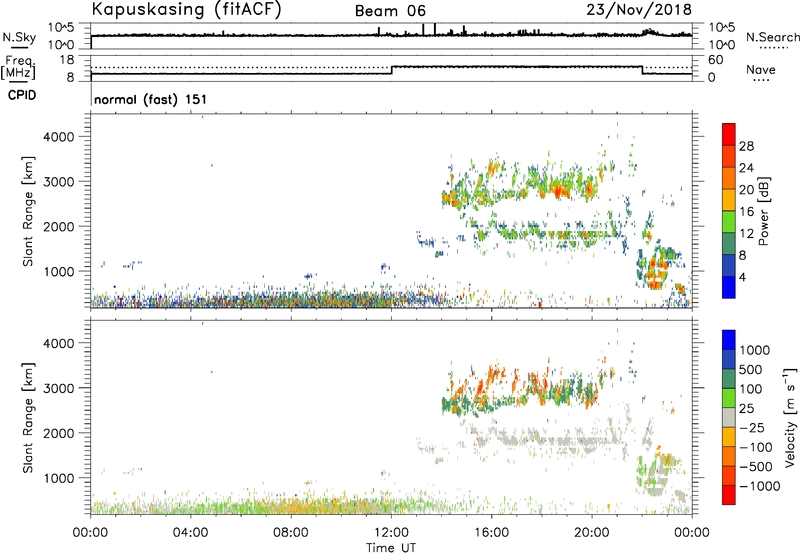This screenshot has width=800, height=554.
Task: Pick the blue bottom segment of power colorbar
Action: (x=729, y=287)
